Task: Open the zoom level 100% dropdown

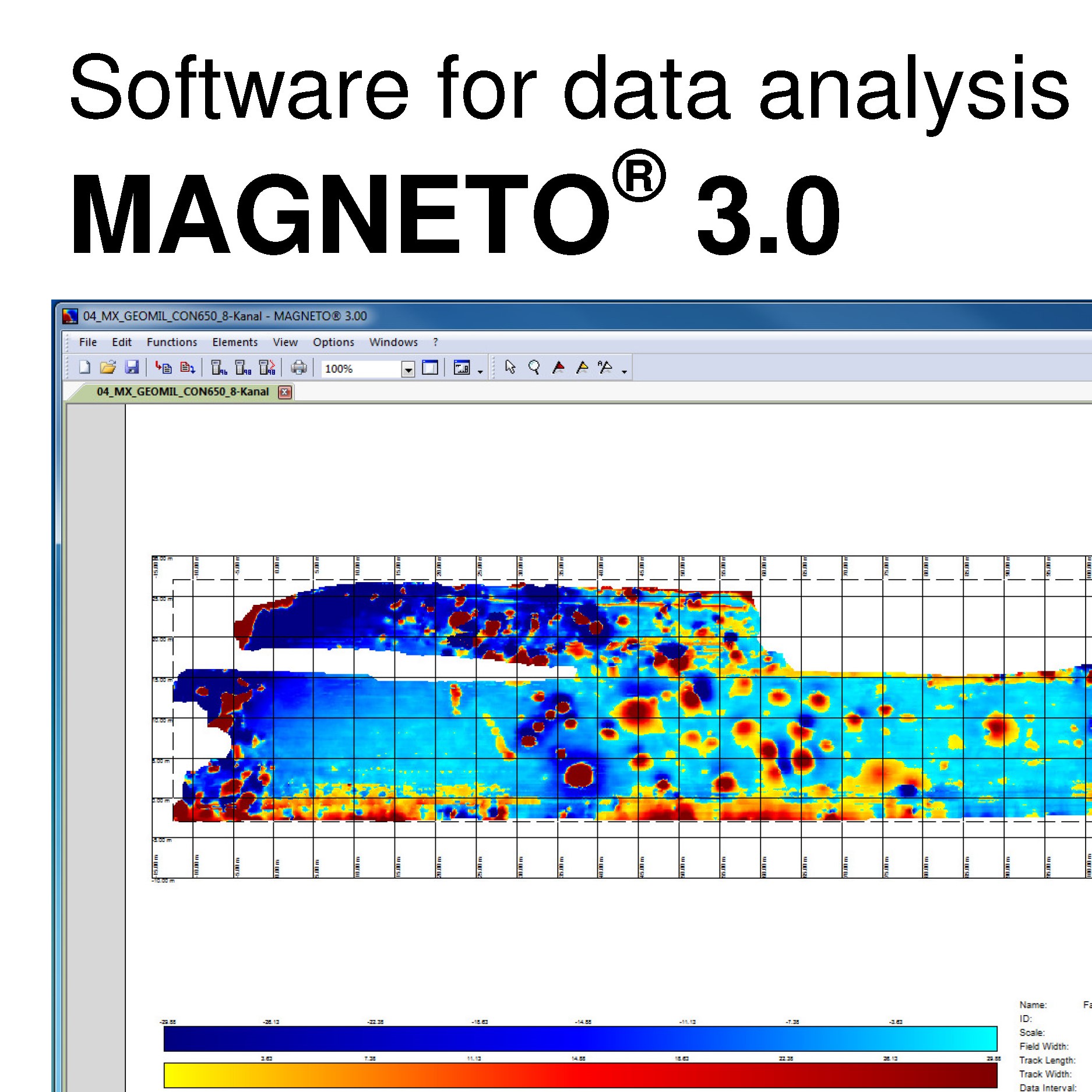Action: 408,369
